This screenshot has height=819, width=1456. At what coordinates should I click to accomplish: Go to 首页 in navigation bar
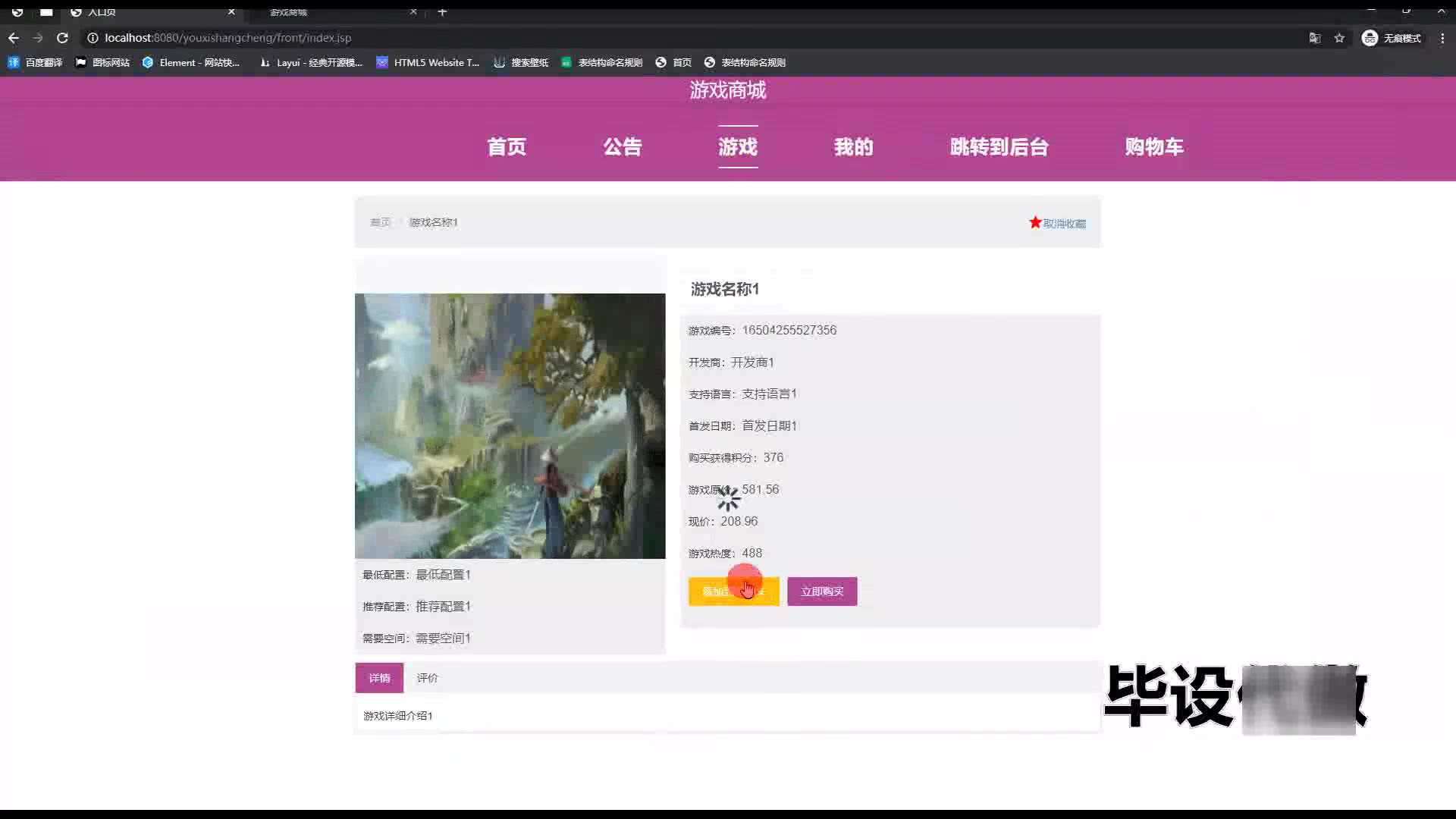click(x=506, y=146)
